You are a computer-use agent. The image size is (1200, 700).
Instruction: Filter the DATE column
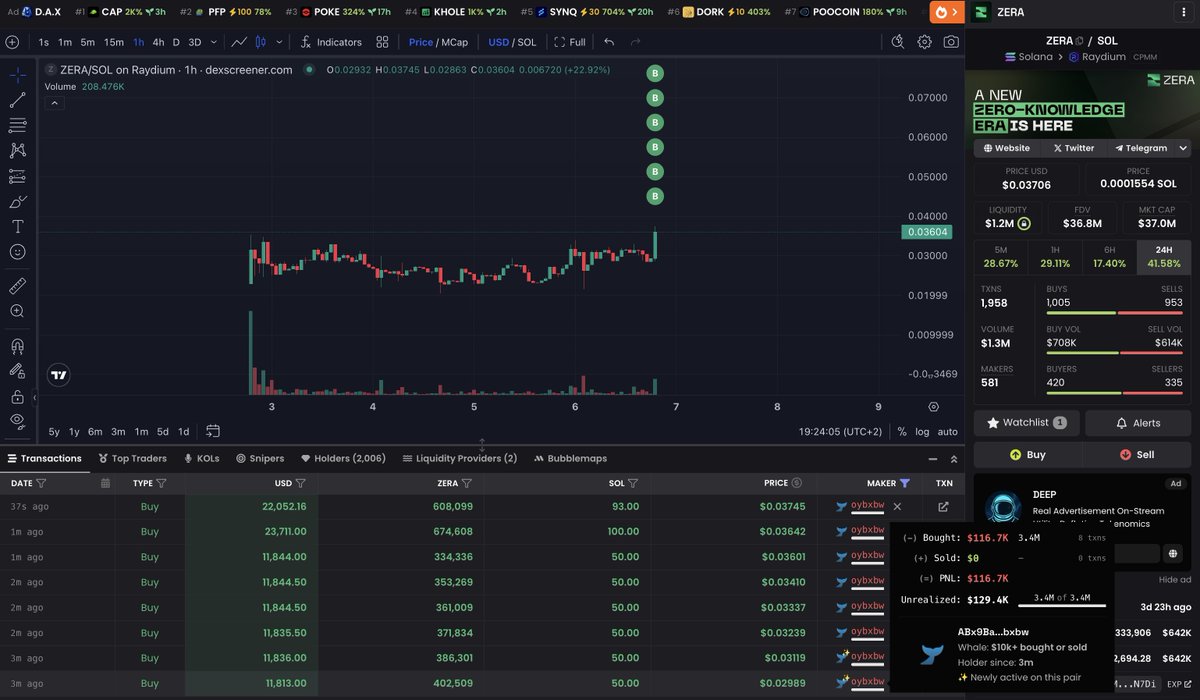click(x=41, y=483)
